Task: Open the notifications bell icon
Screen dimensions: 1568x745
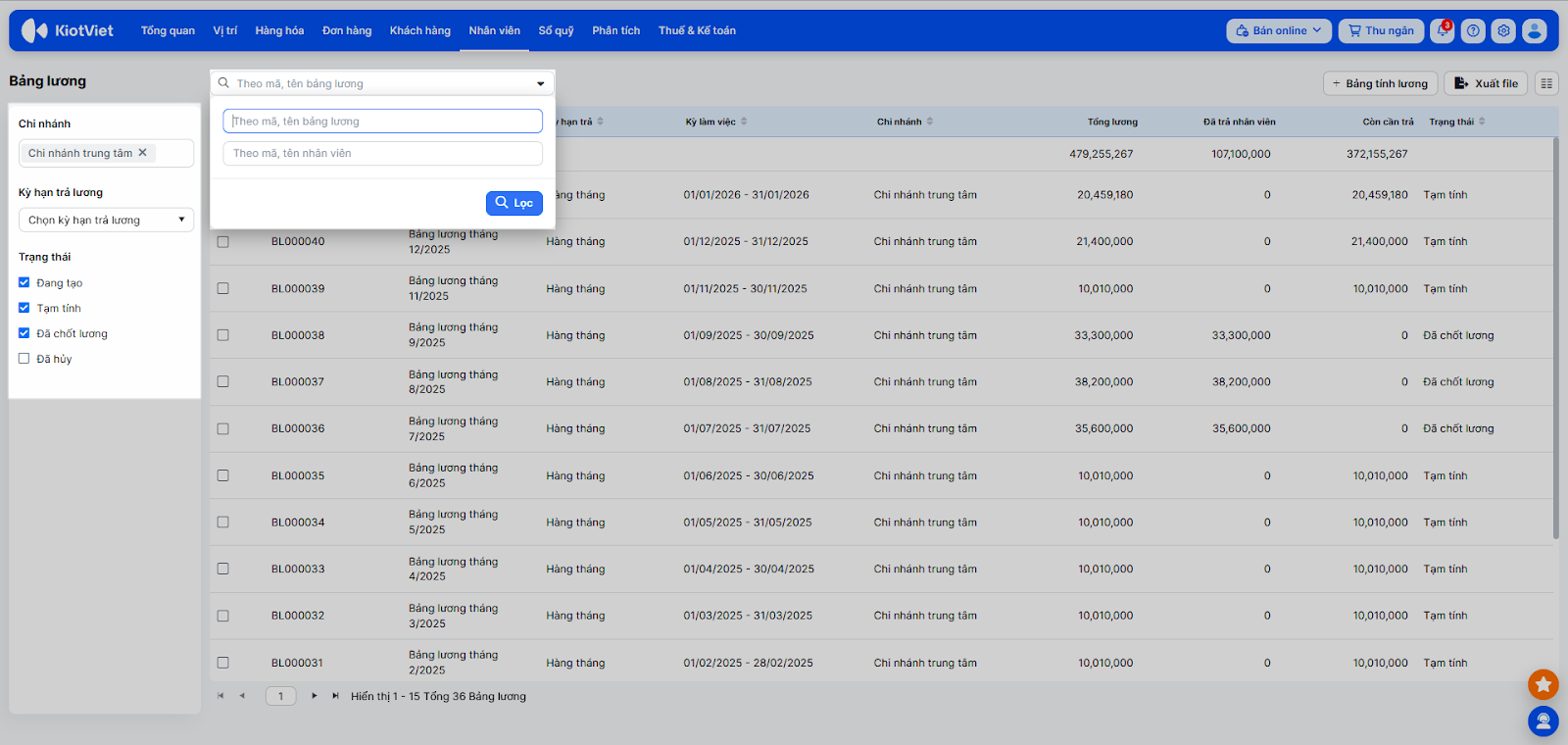Action: (1442, 30)
